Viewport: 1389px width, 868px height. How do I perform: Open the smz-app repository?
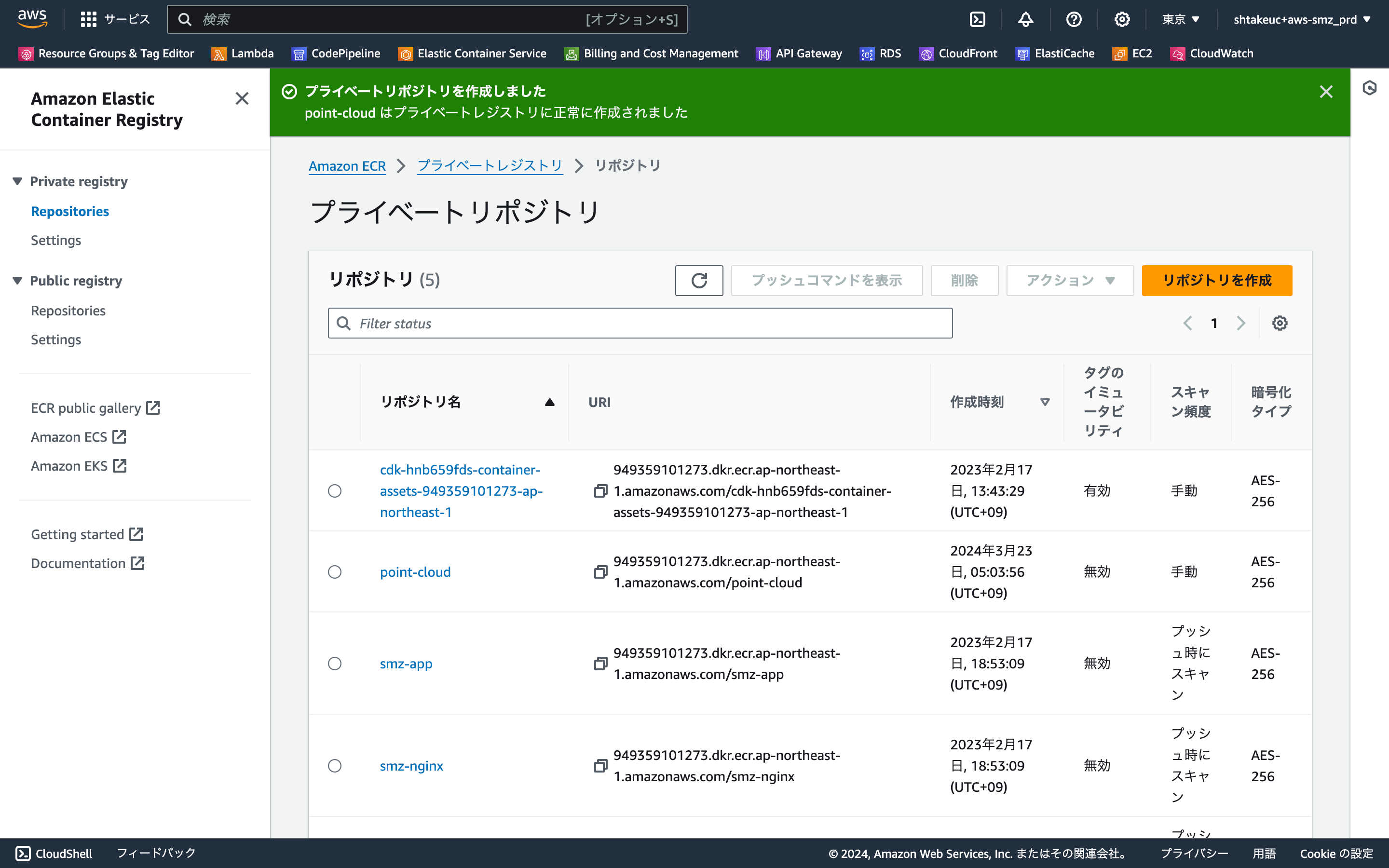coord(406,664)
